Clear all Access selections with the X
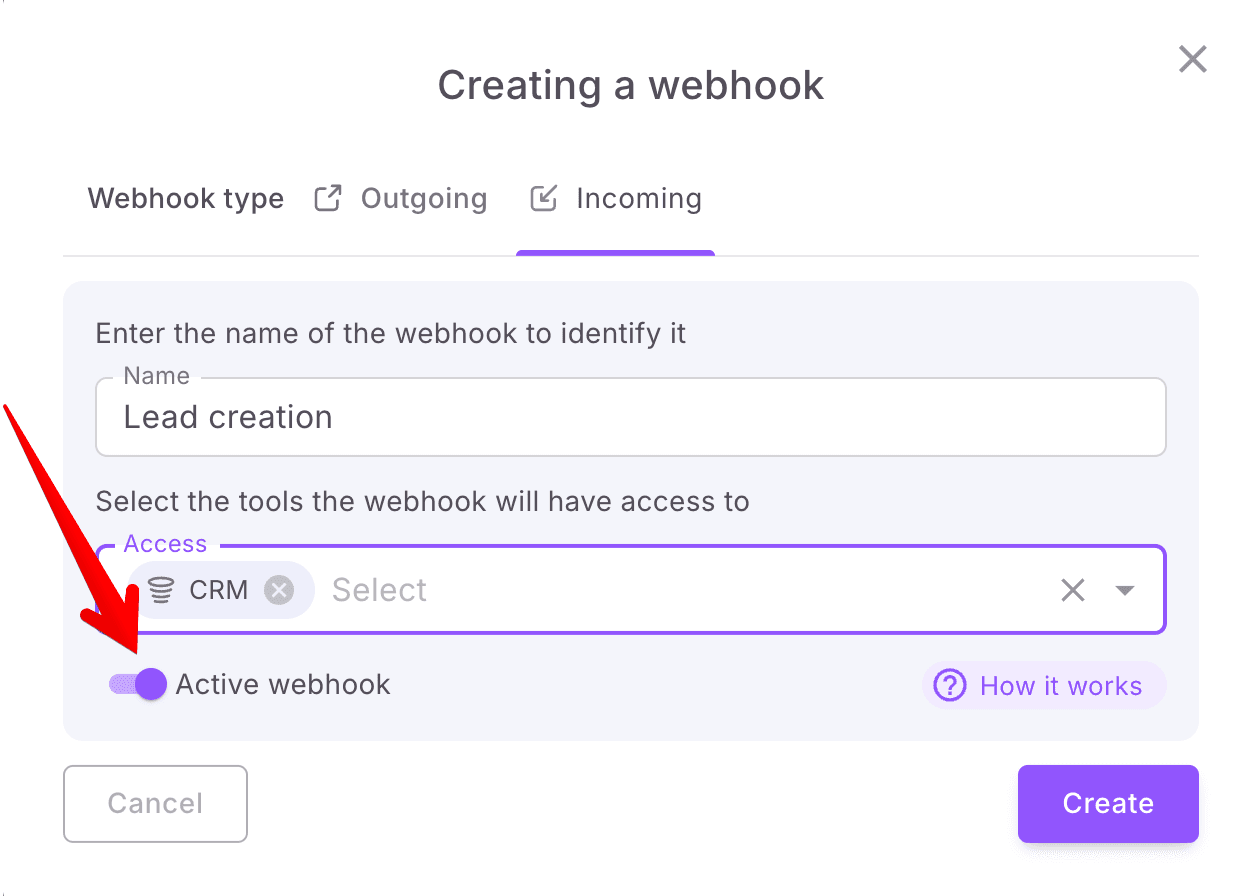This screenshot has width=1255, height=896. tap(1072, 590)
